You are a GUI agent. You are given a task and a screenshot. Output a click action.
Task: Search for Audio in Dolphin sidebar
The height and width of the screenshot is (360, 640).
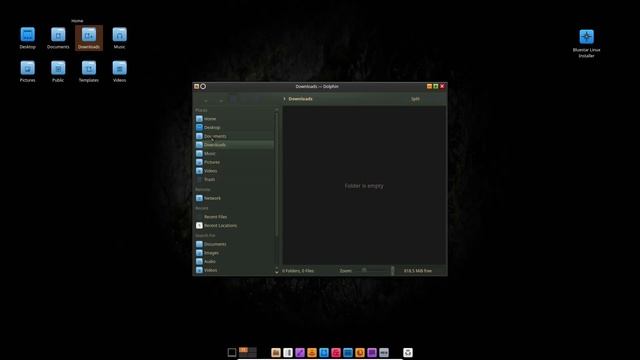[x=234, y=261]
